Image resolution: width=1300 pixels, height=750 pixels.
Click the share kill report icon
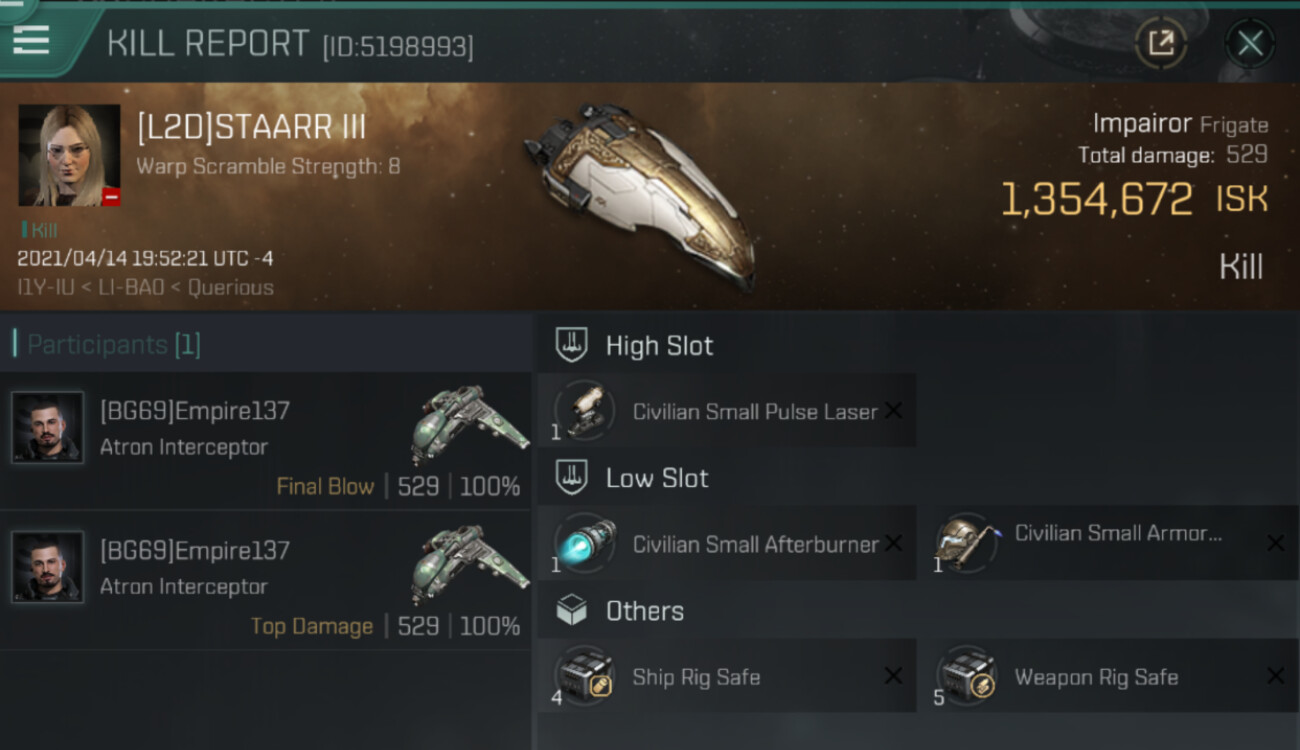pyautogui.click(x=1160, y=43)
